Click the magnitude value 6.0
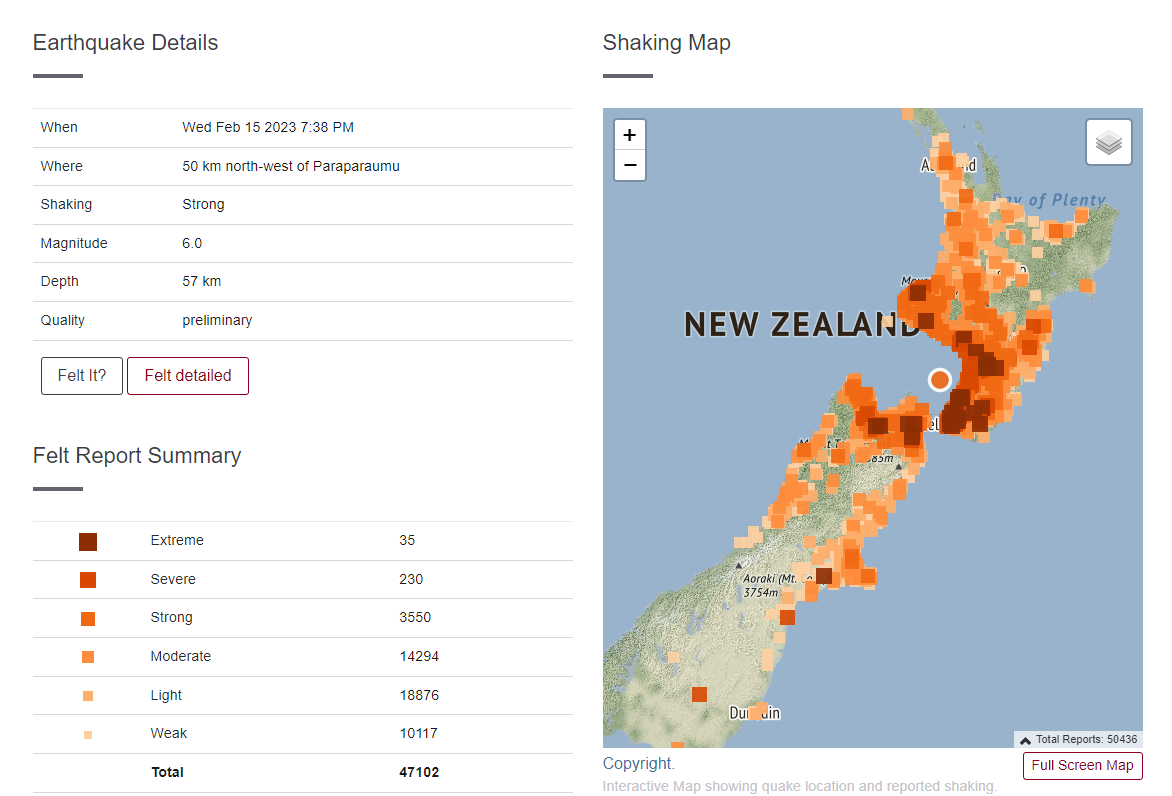Image resolution: width=1172 pixels, height=796 pixels. tap(192, 243)
